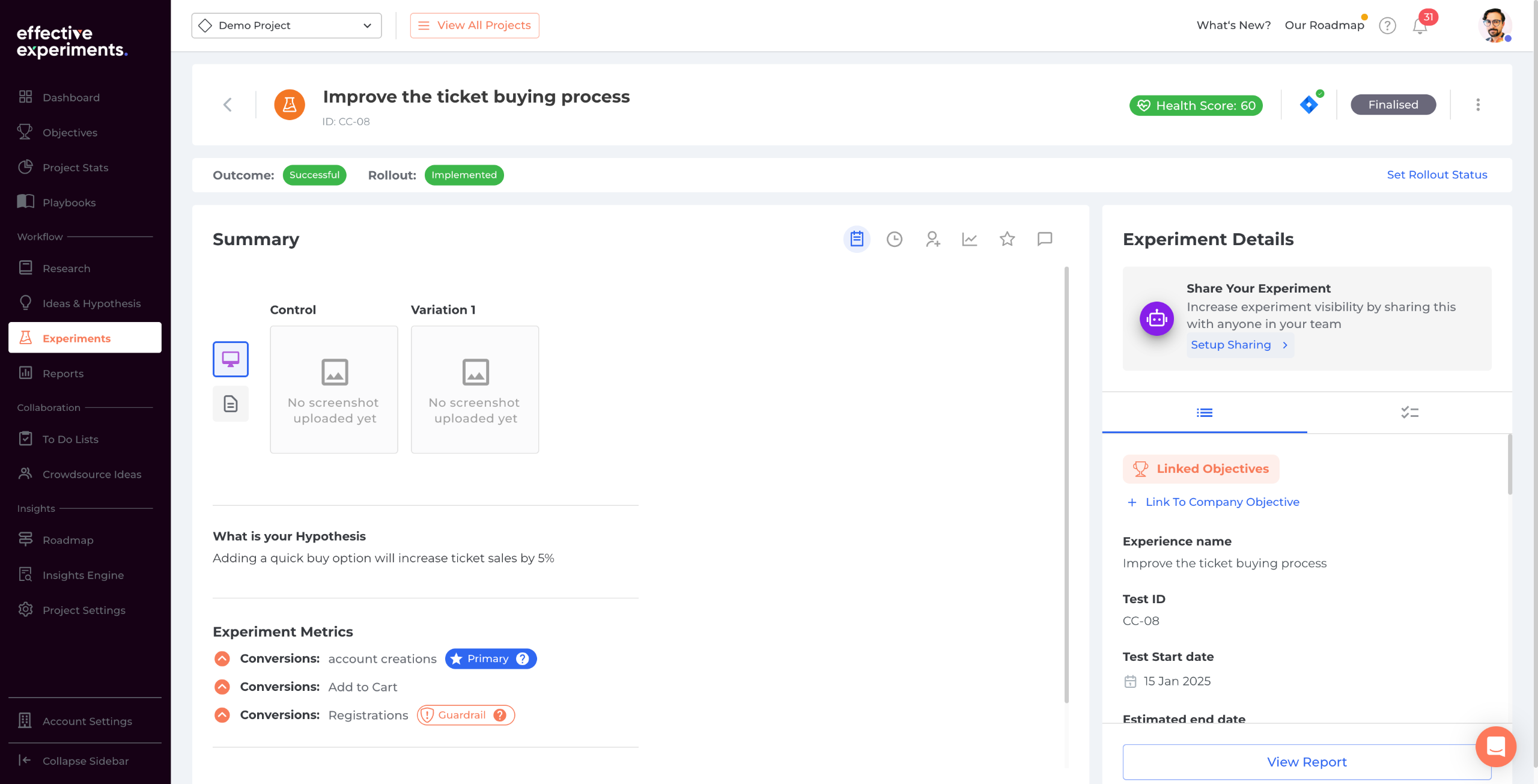Open the three-dot more options menu
The width and height of the screenshot is (1538, 784).
1478,105
